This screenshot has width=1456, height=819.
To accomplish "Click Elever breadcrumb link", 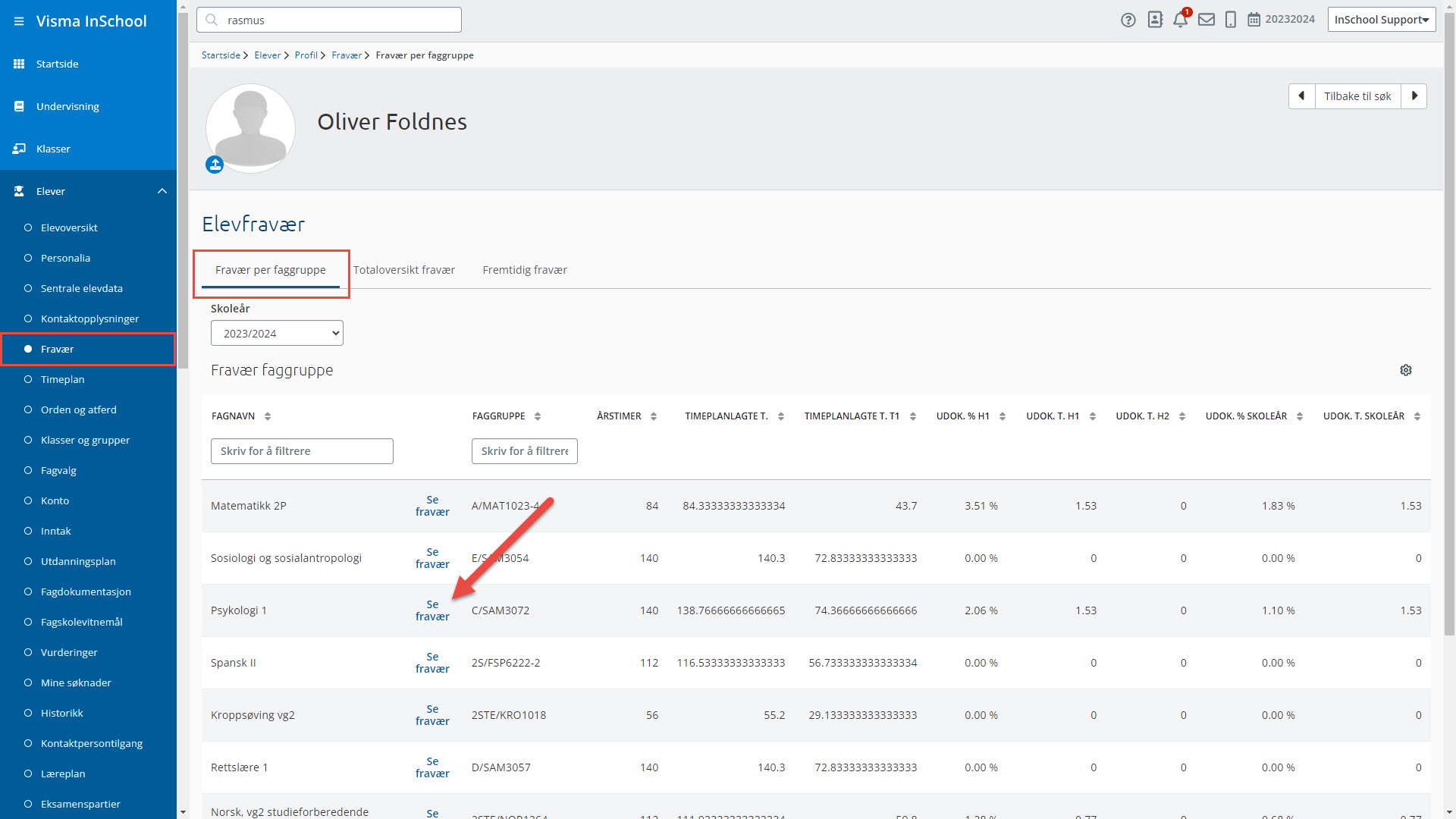I will pyautogui.click(x=268, y=55).
